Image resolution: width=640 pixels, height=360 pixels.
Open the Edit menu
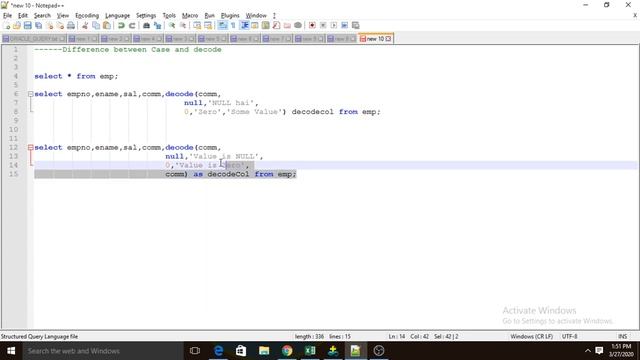[x=23, y=16]
